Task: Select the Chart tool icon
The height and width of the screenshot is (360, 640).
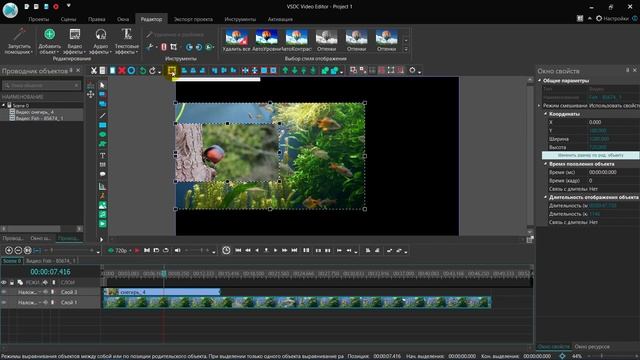Action: coord(102,187)
